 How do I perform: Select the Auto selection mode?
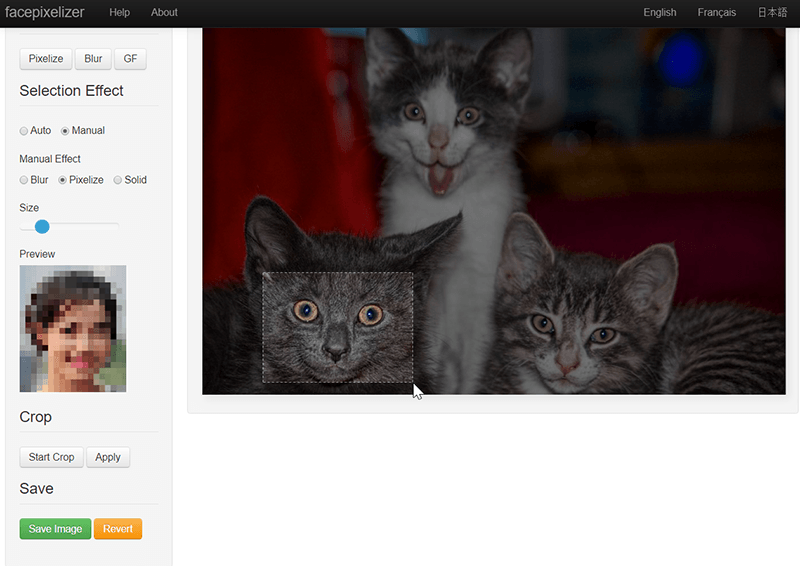click(x=24, y=131)
